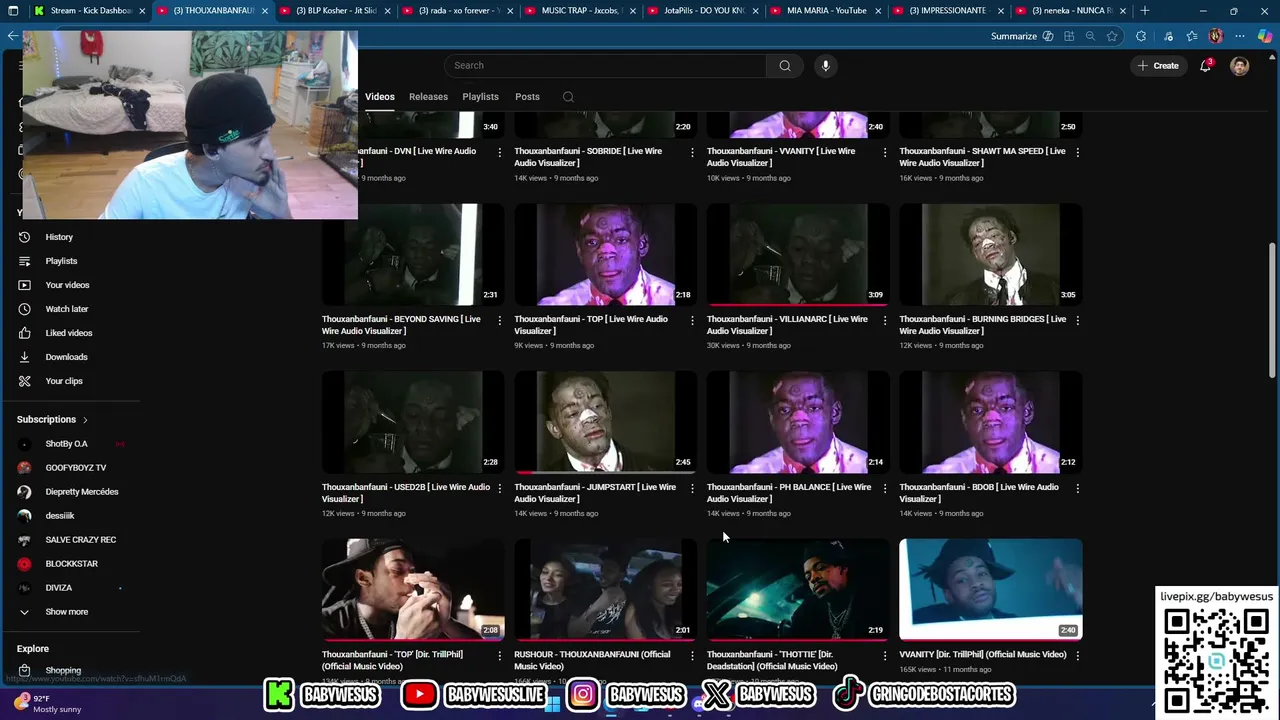Open options for BDOB video

(x=1077, y=488)
